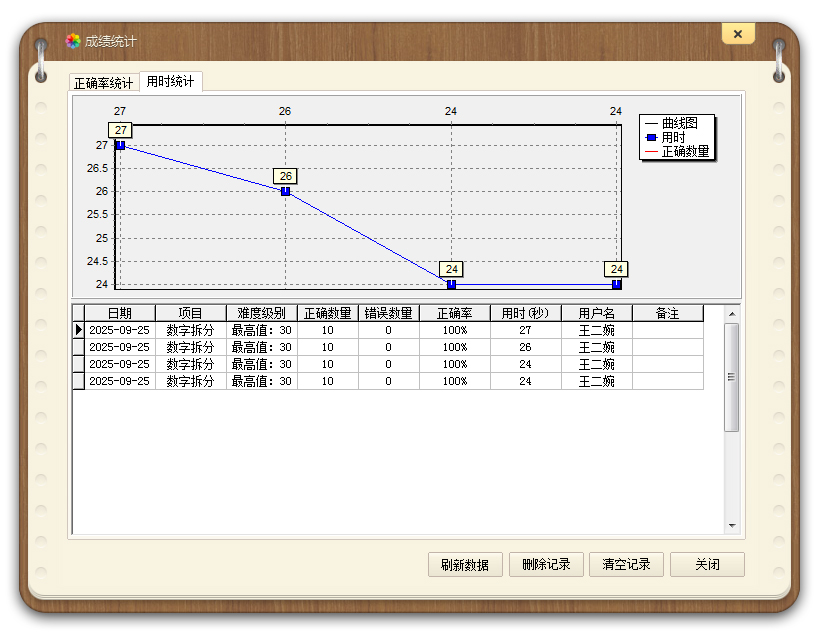The width and height of the screenshot is (819, 632).
Task: Click the 刷新数据 button
Action: pyautogui.click(x=465, y=565)
